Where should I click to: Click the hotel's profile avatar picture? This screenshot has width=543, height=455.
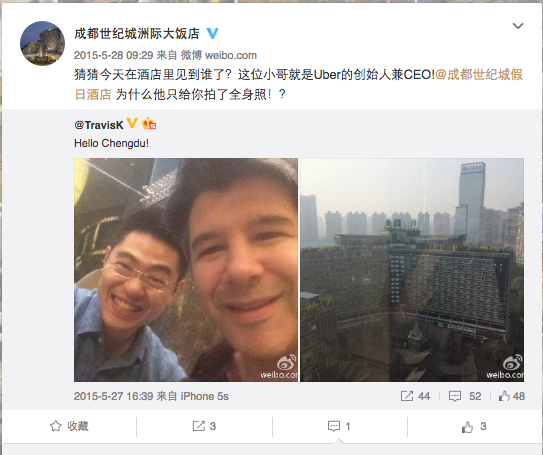pos(42,43)
